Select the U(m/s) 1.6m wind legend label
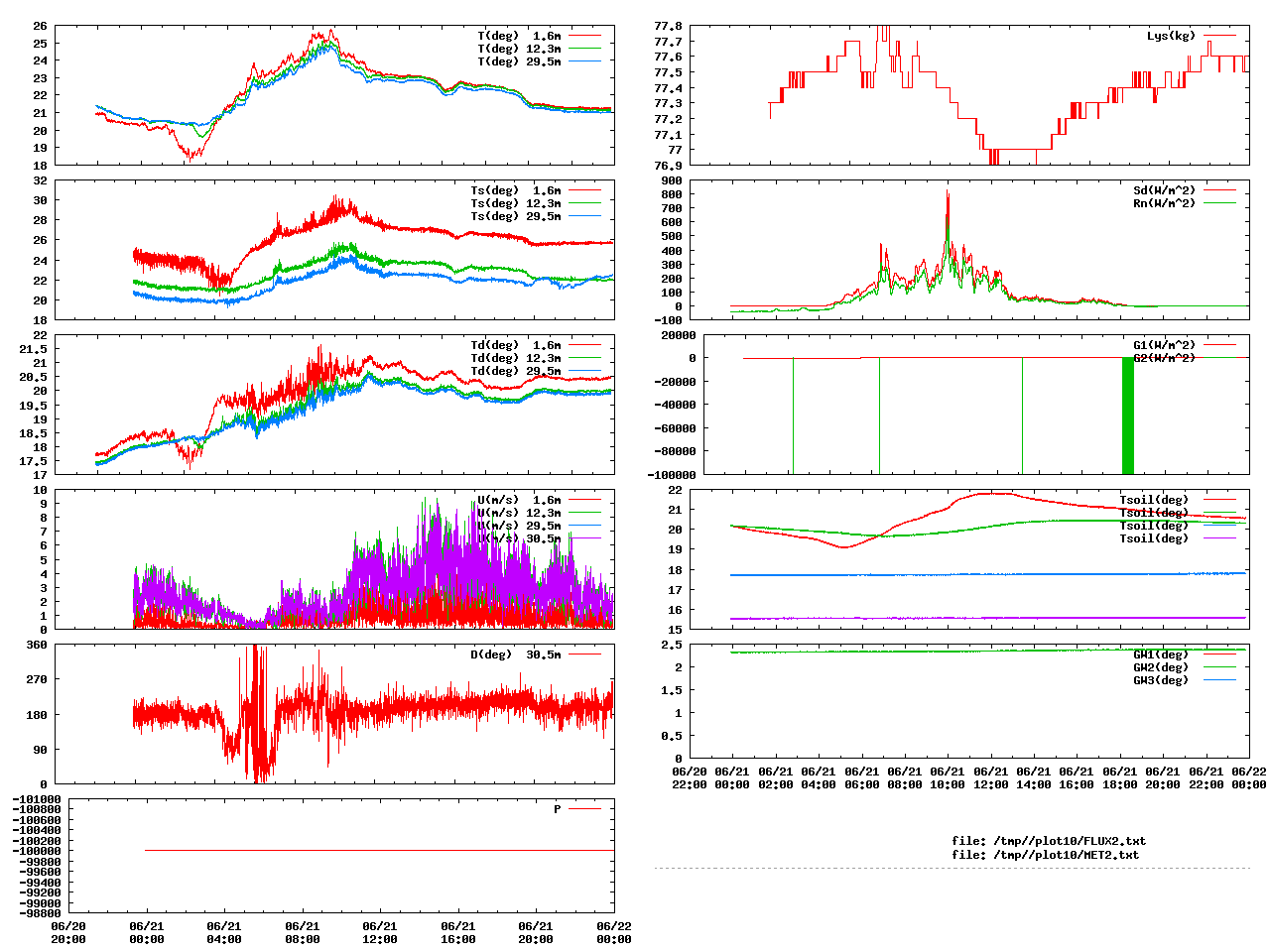Viewport: 1270px width, 952px height. pyautogui.click(x=519, y=500)
